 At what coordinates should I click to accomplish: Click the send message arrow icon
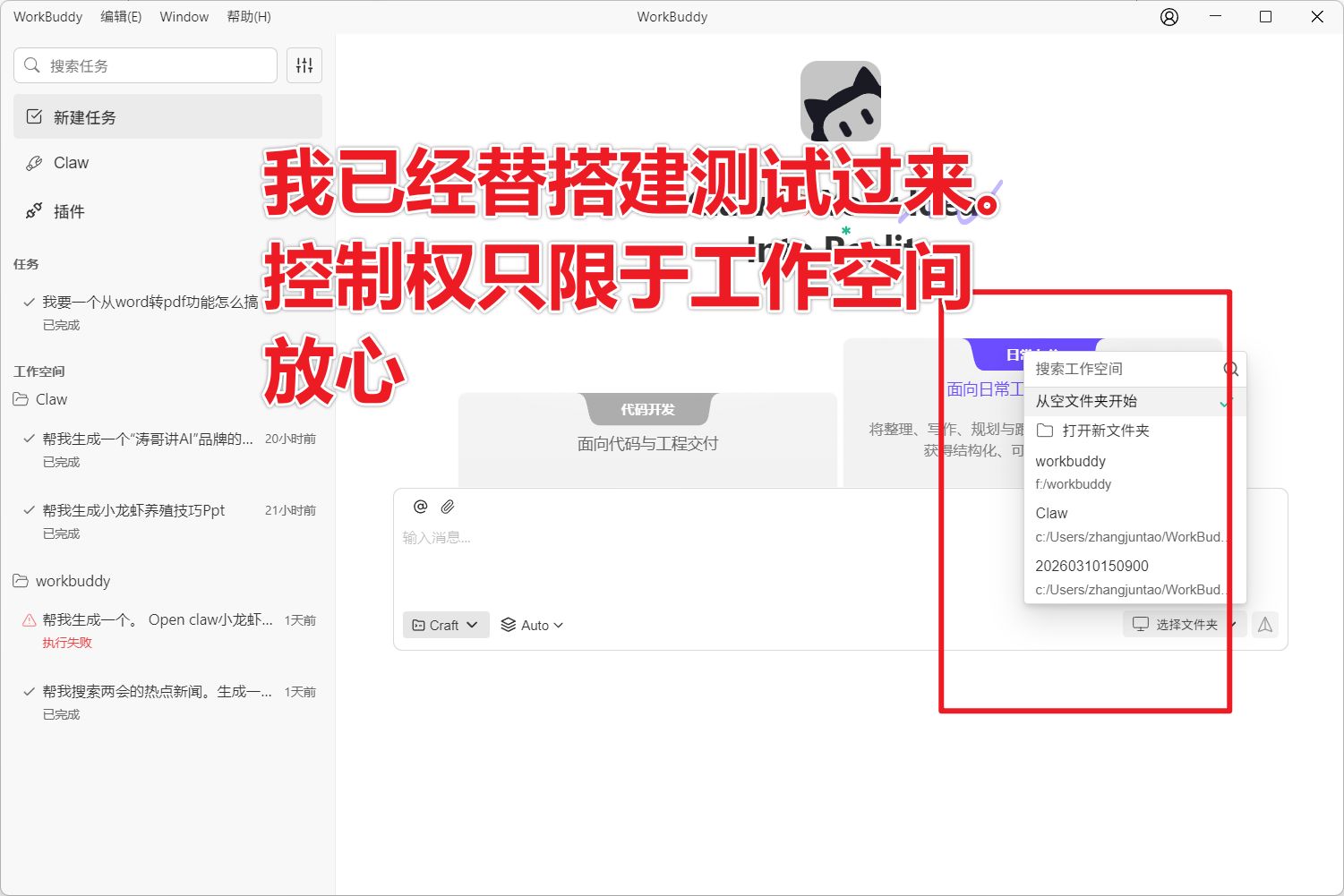point(1265,625)
